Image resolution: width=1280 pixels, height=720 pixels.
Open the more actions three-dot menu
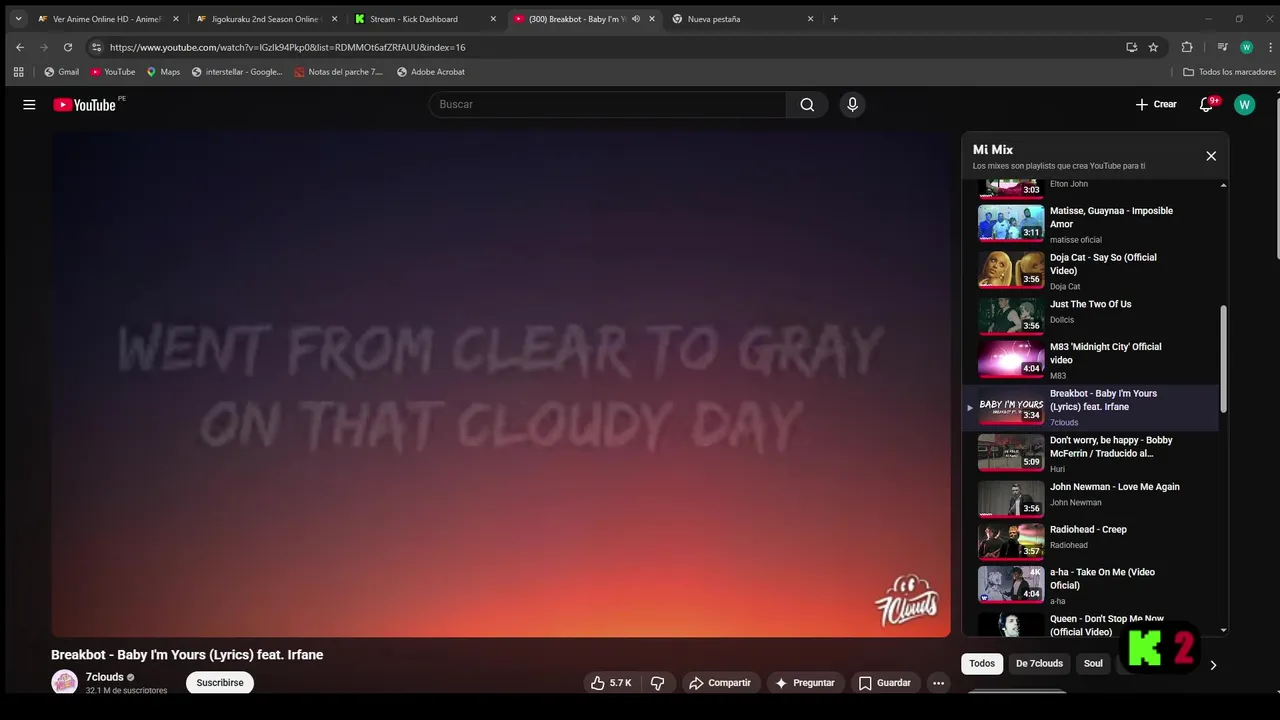pos(938,683)
